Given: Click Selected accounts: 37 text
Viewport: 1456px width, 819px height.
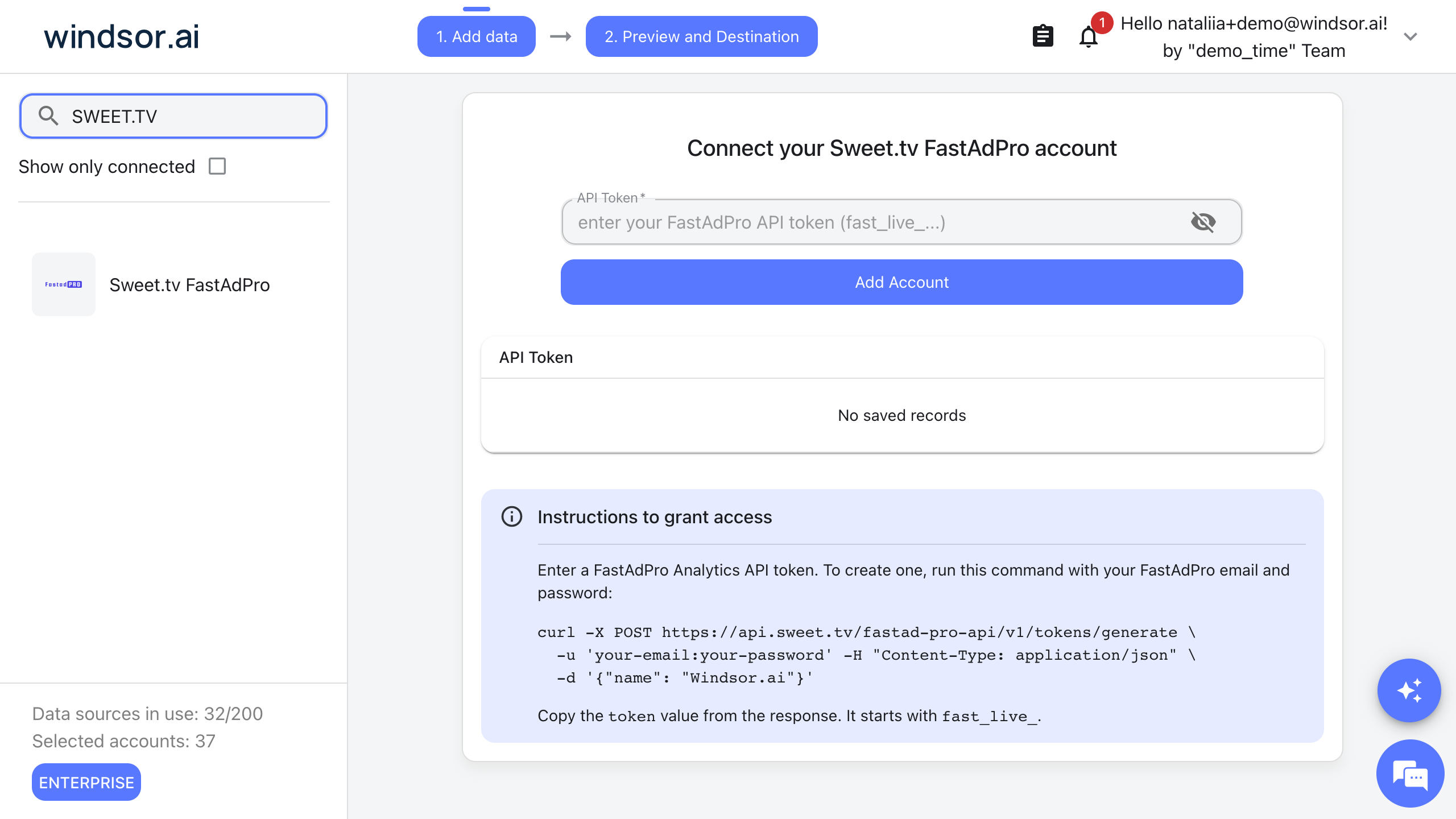Looking at the screenshot, I should coord(123,741).
